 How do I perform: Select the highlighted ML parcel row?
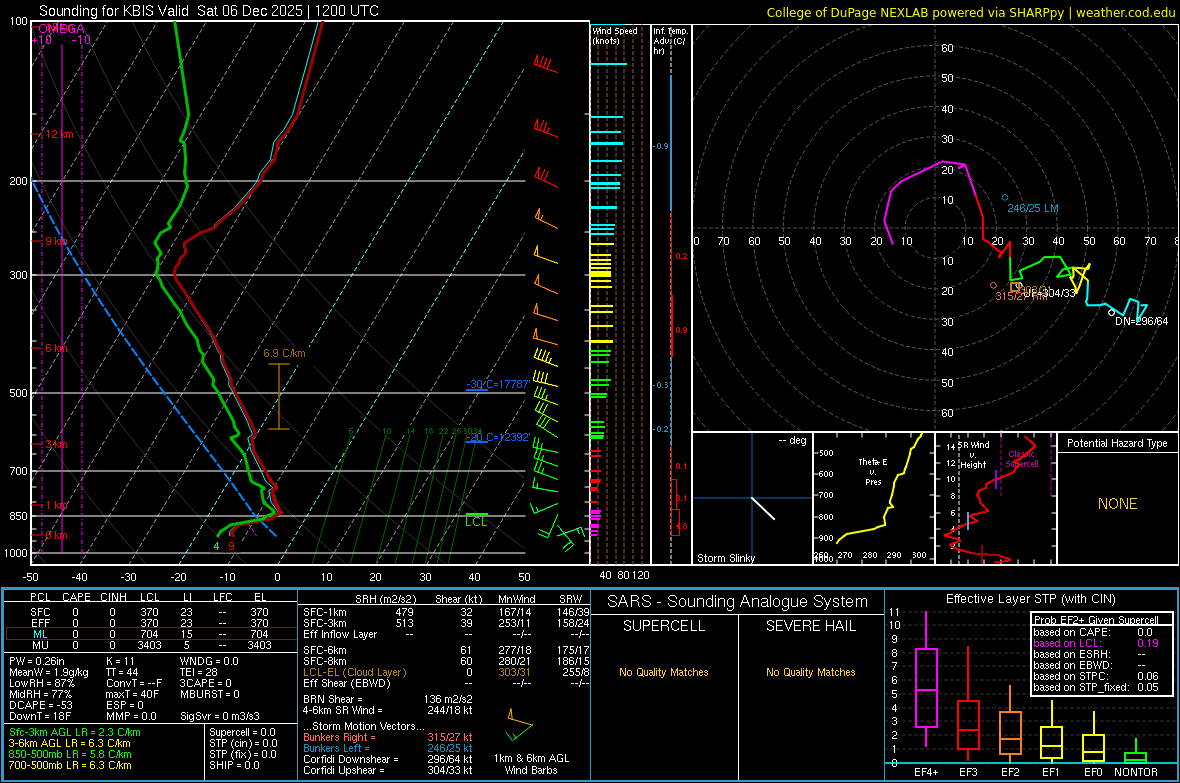click(x=150, y=634)
